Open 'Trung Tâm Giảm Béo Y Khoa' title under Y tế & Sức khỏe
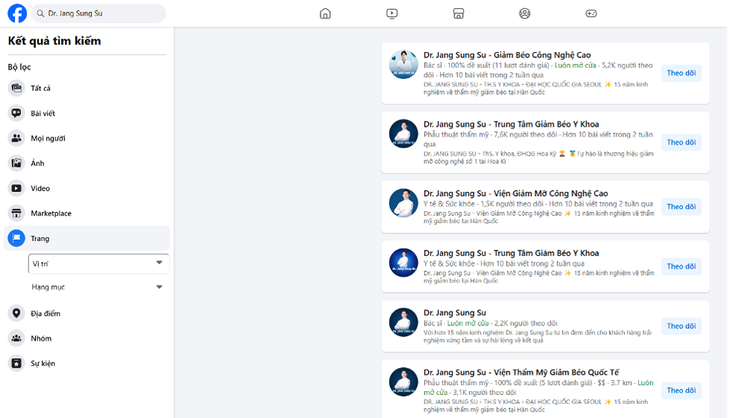This screenshot has height=418, width=730. (x=511, y=253)
